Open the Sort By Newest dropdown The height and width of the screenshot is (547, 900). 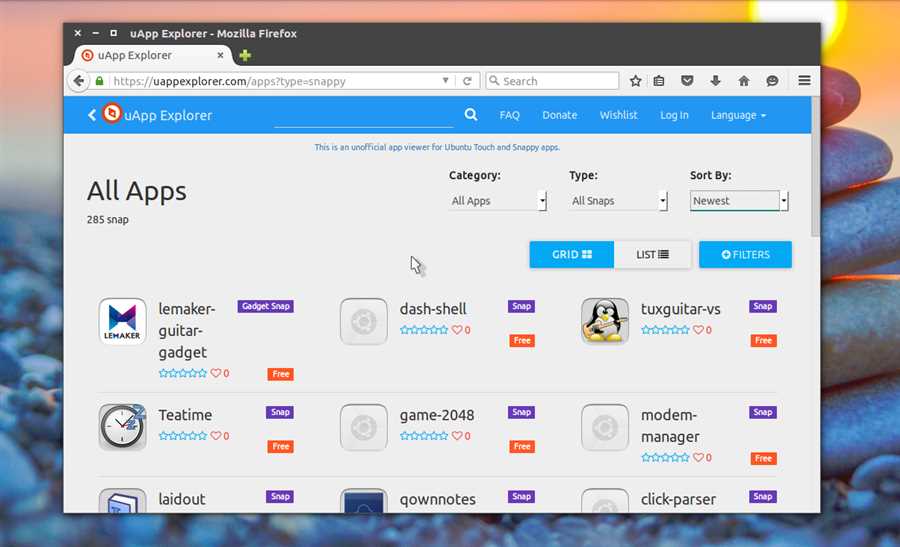click(739, 201)
